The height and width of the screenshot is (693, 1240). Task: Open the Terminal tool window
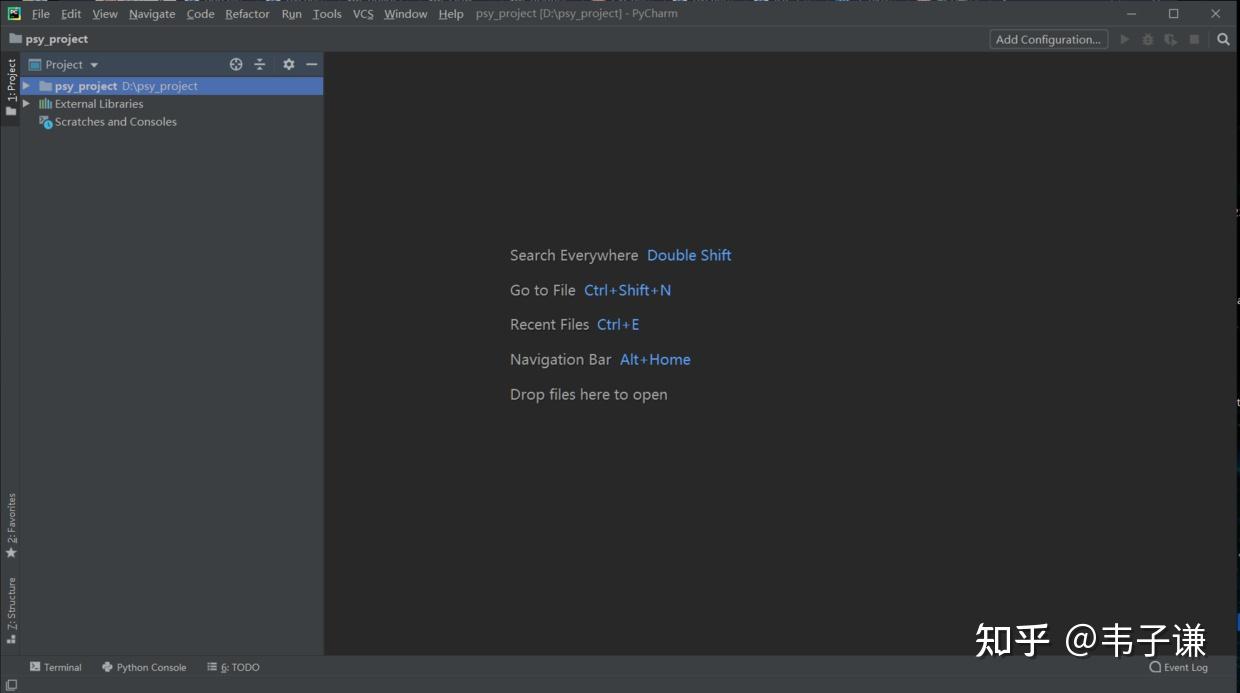[x=55, y=667]
